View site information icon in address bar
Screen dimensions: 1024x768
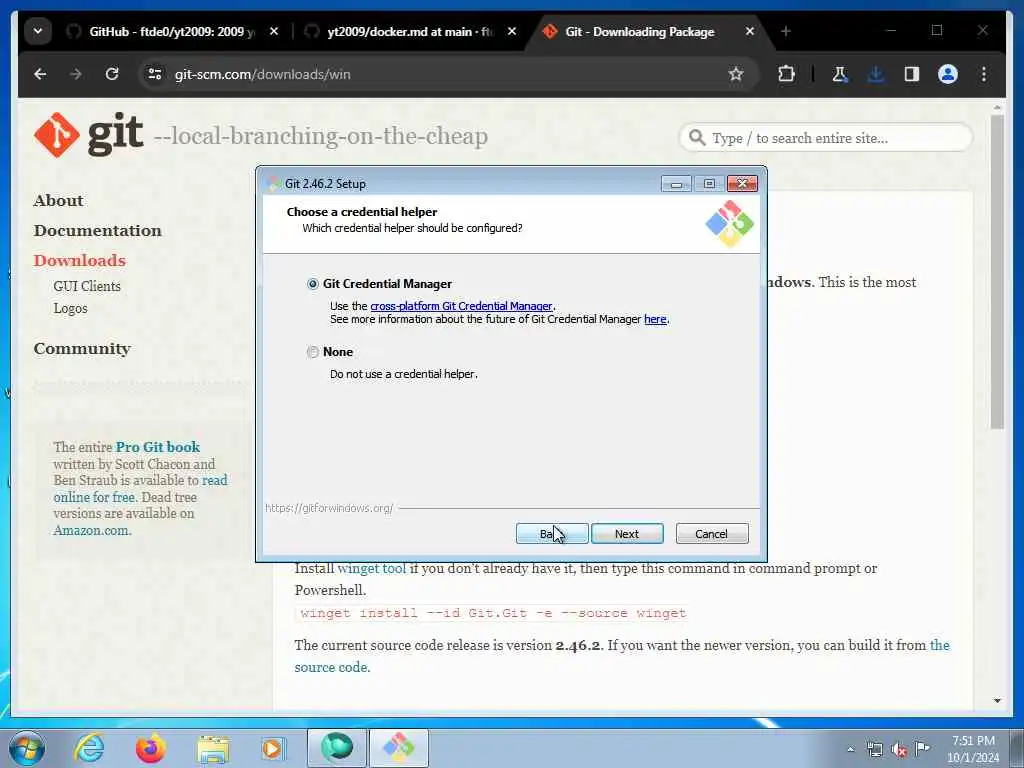pyautogui.click(x=155, y=74)
